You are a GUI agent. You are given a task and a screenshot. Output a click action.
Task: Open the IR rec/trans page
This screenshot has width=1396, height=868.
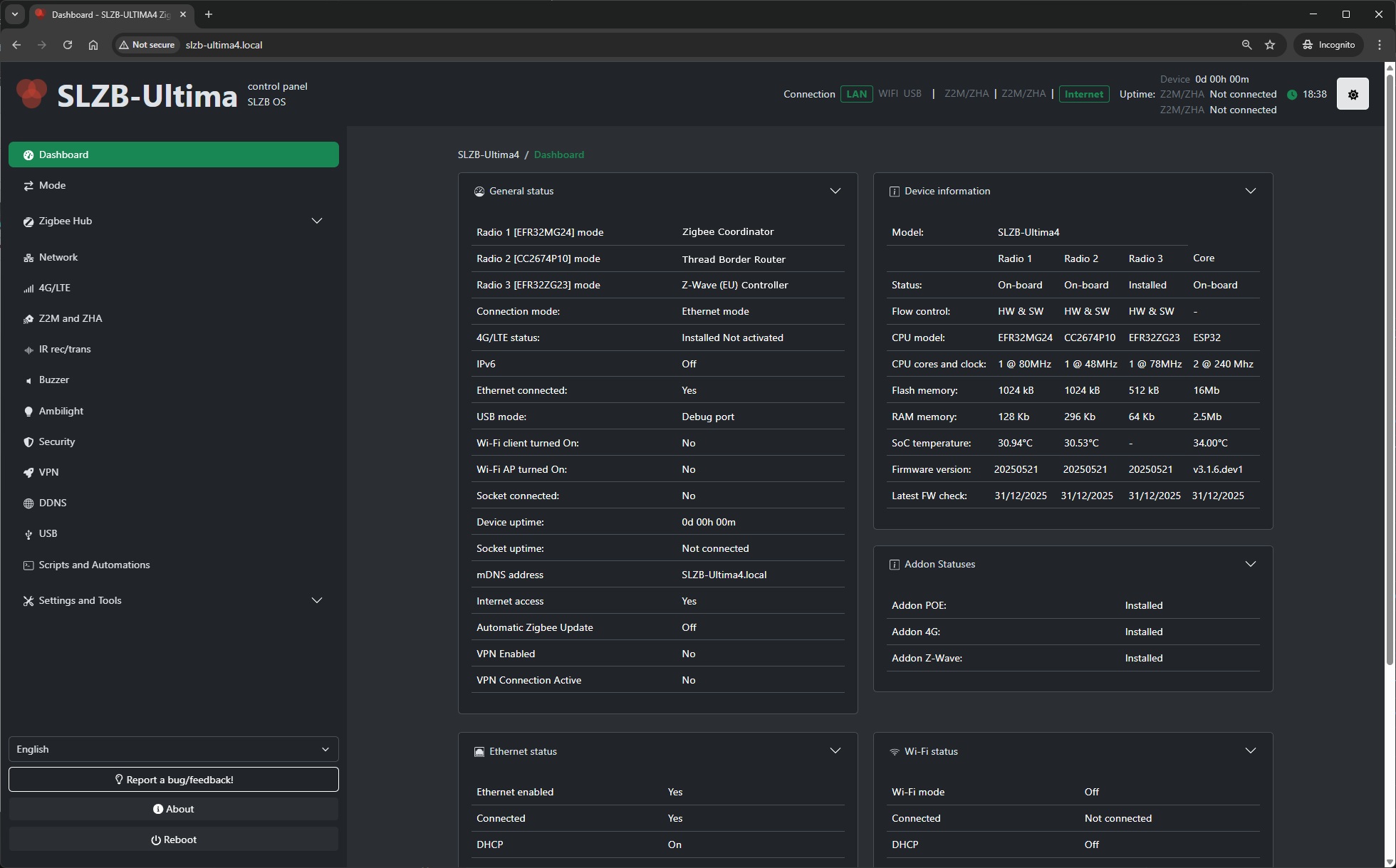[64, 349]
